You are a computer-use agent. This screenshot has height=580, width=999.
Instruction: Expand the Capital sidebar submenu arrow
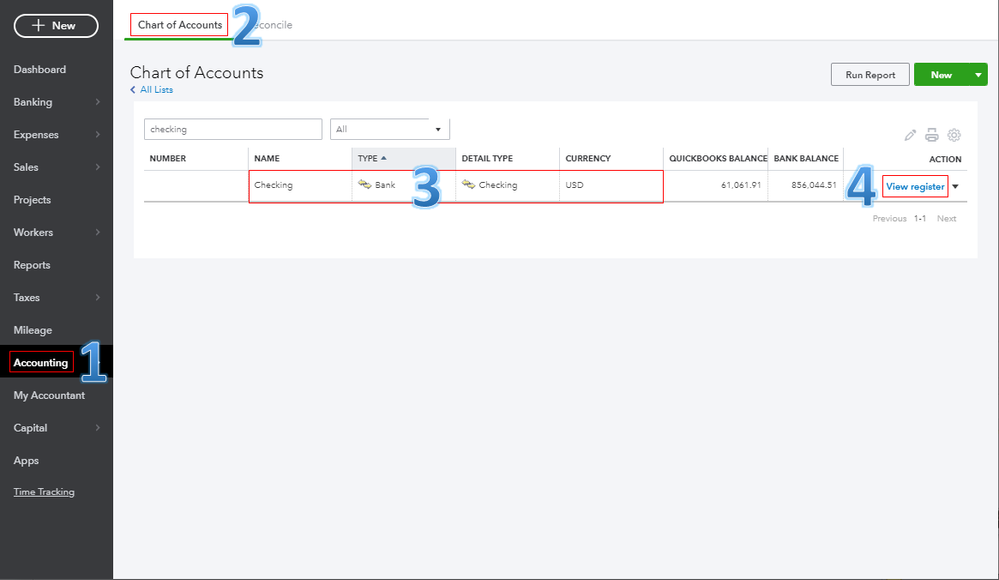[97, 428]
